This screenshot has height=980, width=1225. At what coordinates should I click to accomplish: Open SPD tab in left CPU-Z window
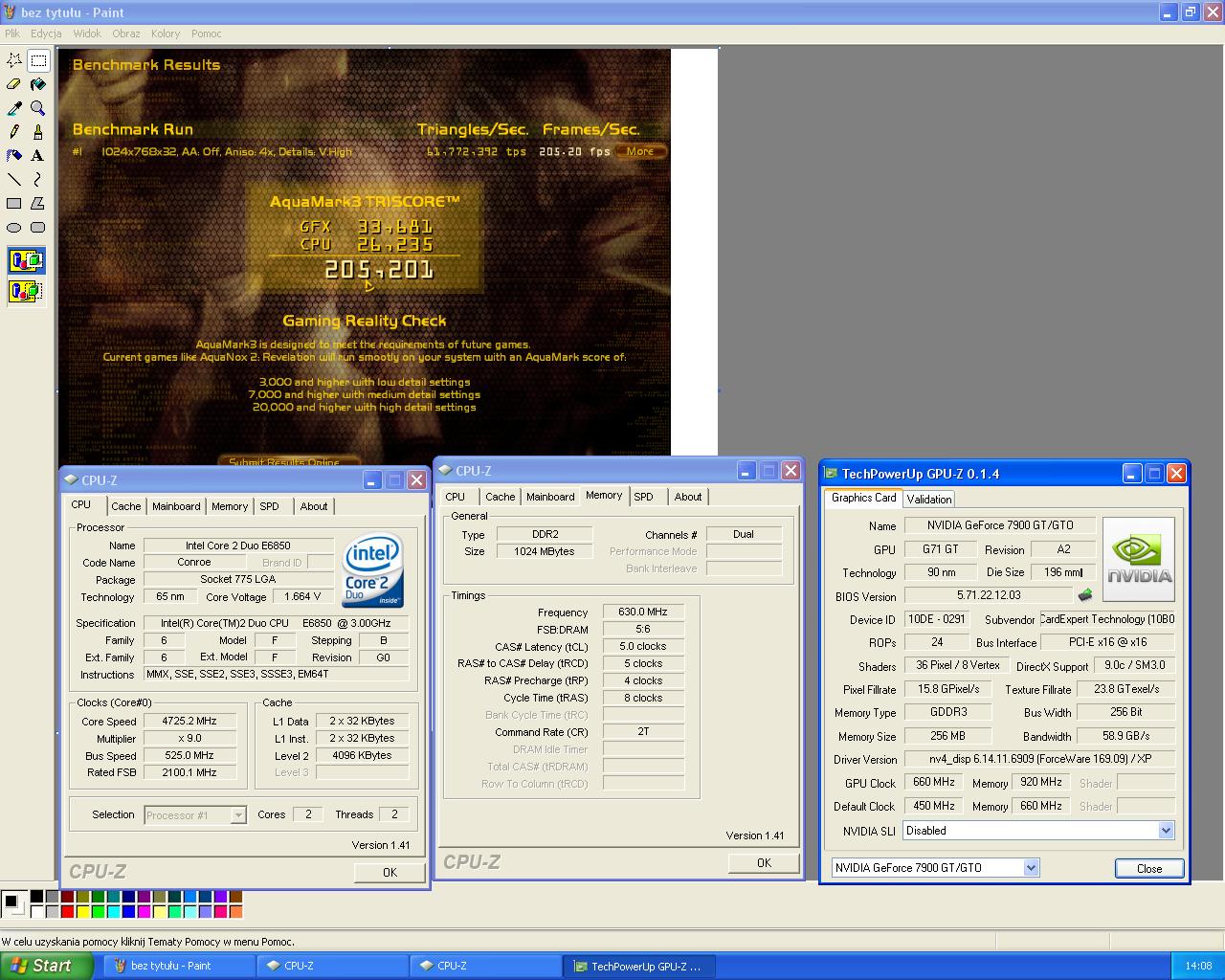tap(270, 506)
